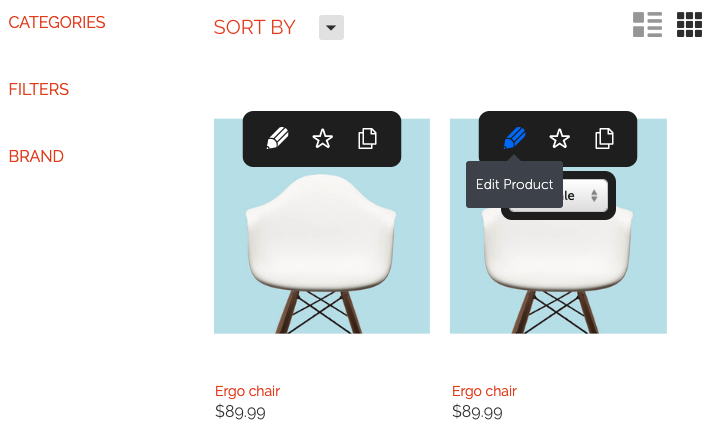Click the second chair product image
Image resolution: width=714 pixels, height=445 pixels.
558,273
